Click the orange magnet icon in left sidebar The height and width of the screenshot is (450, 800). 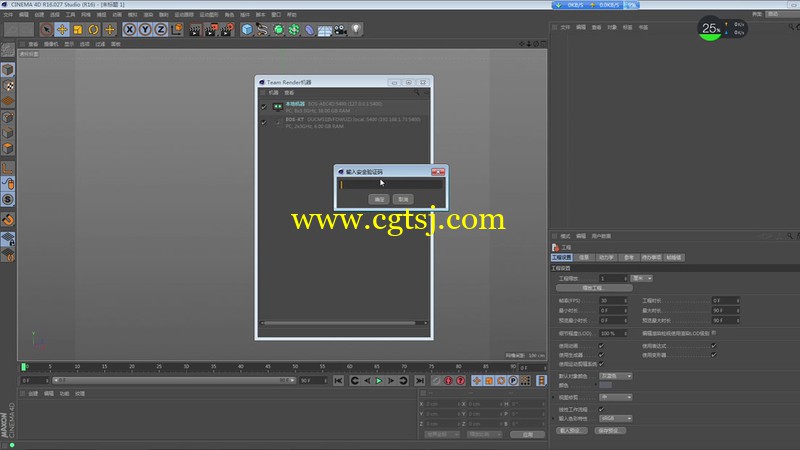[x=8, y=220]
